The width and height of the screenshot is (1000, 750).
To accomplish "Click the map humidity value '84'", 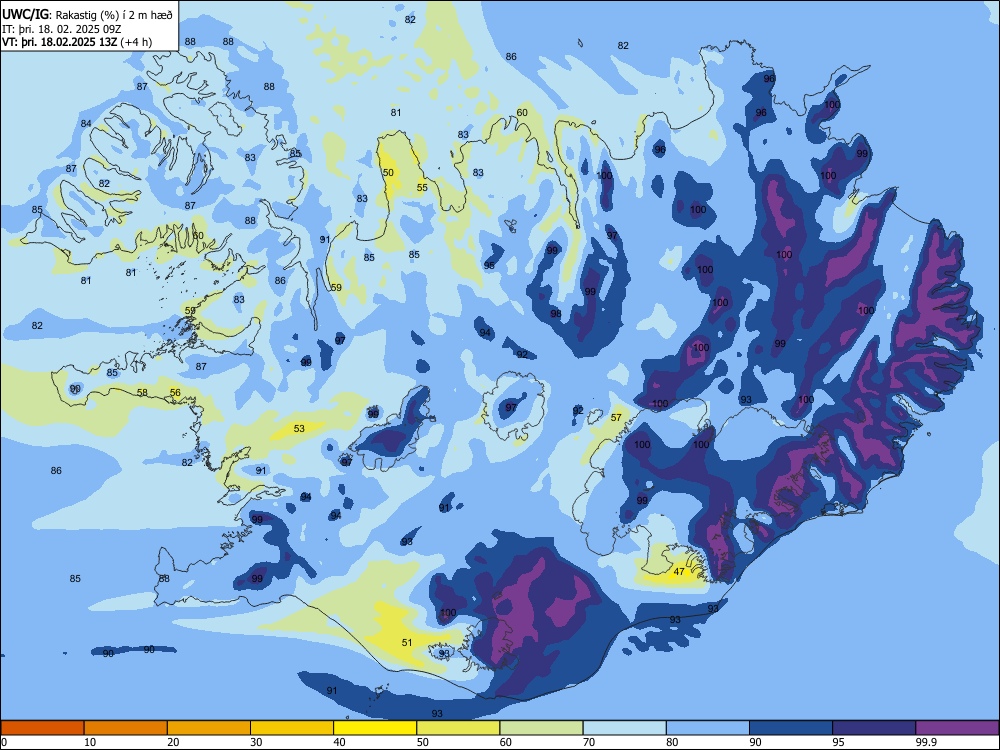I will [x=86, y=124].
